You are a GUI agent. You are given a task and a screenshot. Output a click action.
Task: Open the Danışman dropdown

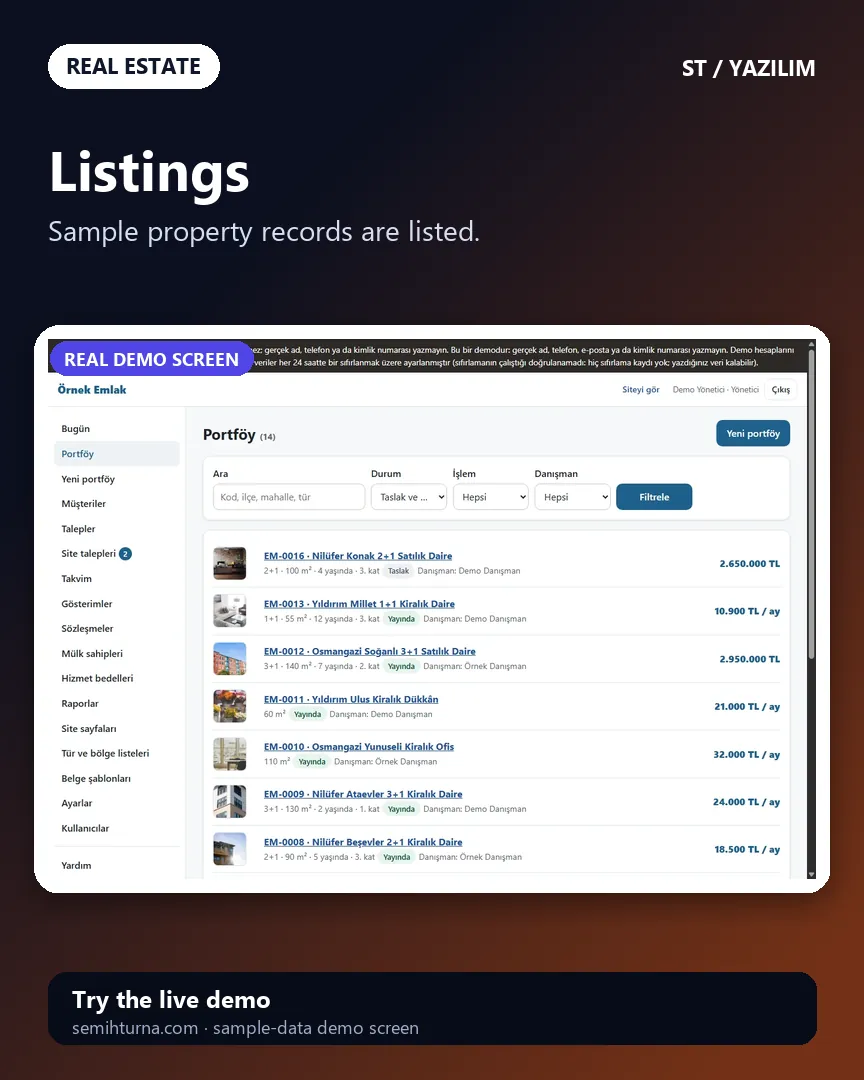573,497
